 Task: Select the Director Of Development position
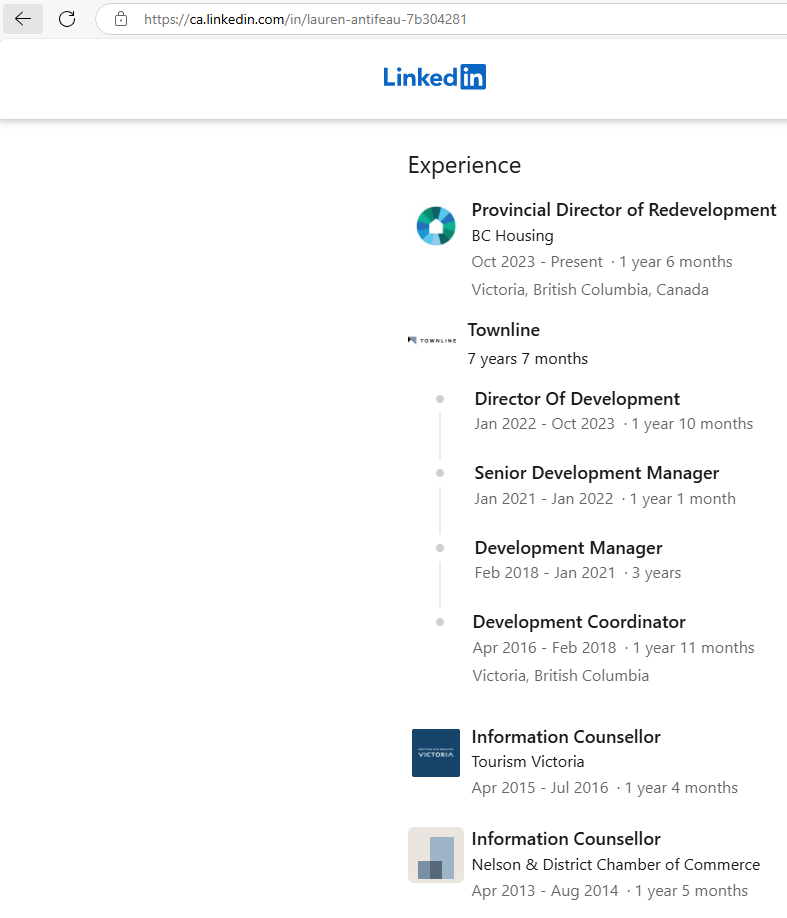point(577,399)
